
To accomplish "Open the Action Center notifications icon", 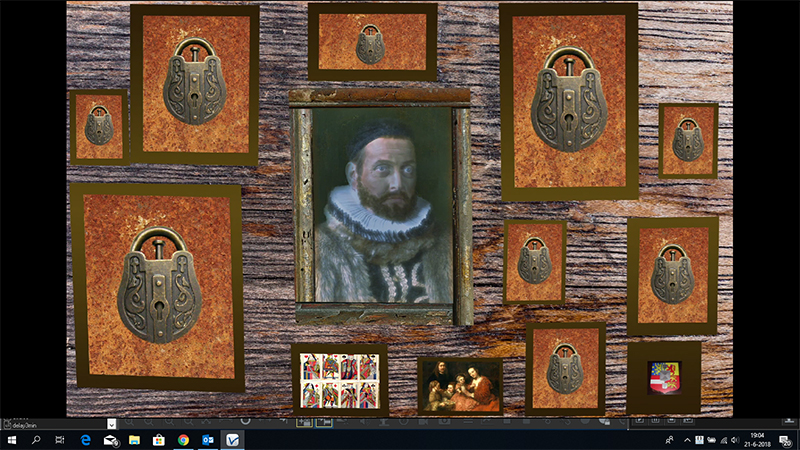I will (x=785, y=440).
